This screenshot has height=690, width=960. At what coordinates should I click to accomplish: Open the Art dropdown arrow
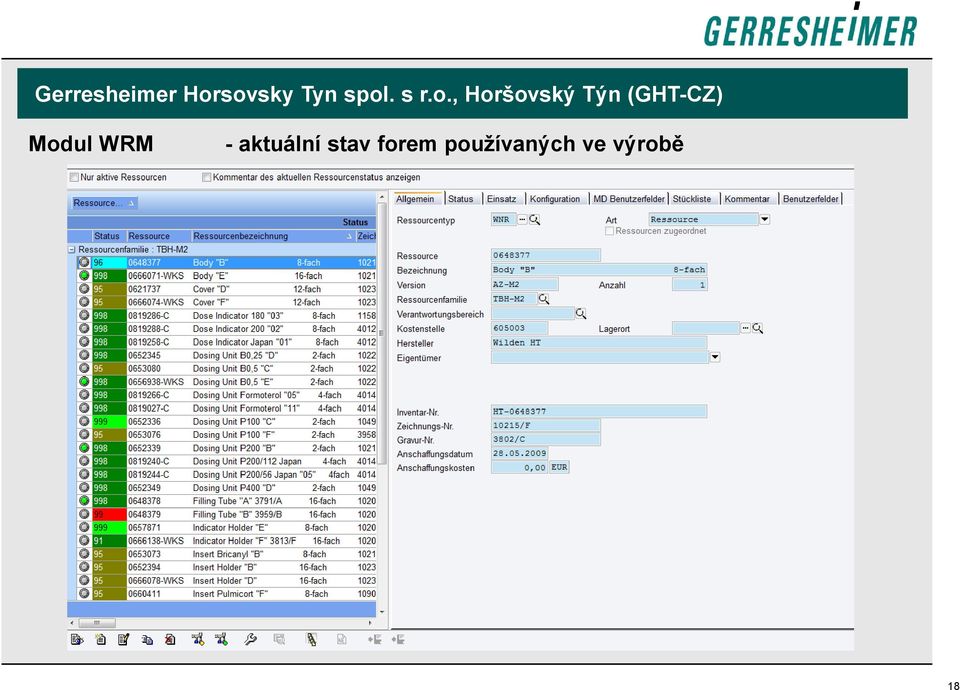tap(765, 219)
